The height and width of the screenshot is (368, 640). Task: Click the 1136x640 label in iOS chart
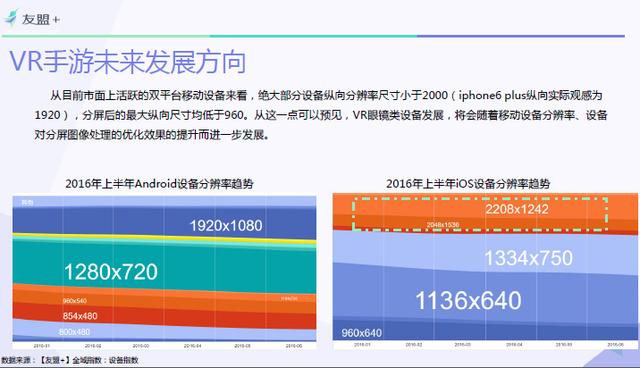(468, 300)
